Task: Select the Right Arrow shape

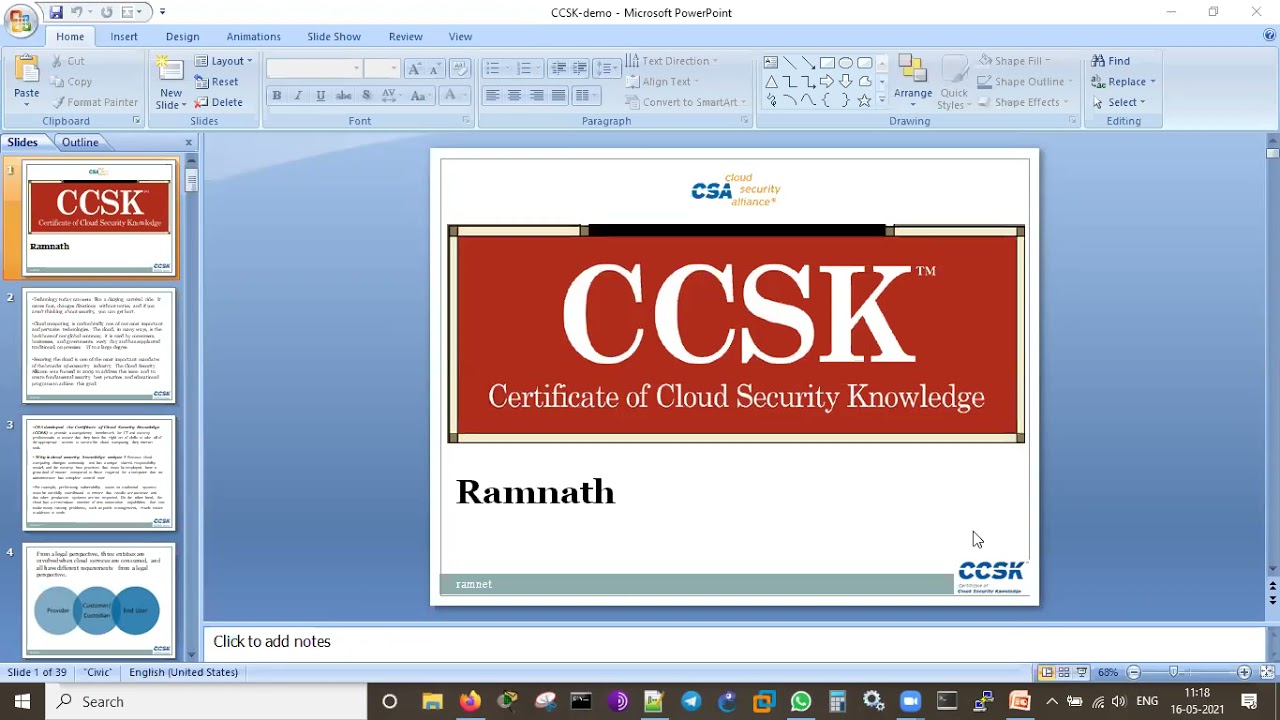Action: (827, 81)
